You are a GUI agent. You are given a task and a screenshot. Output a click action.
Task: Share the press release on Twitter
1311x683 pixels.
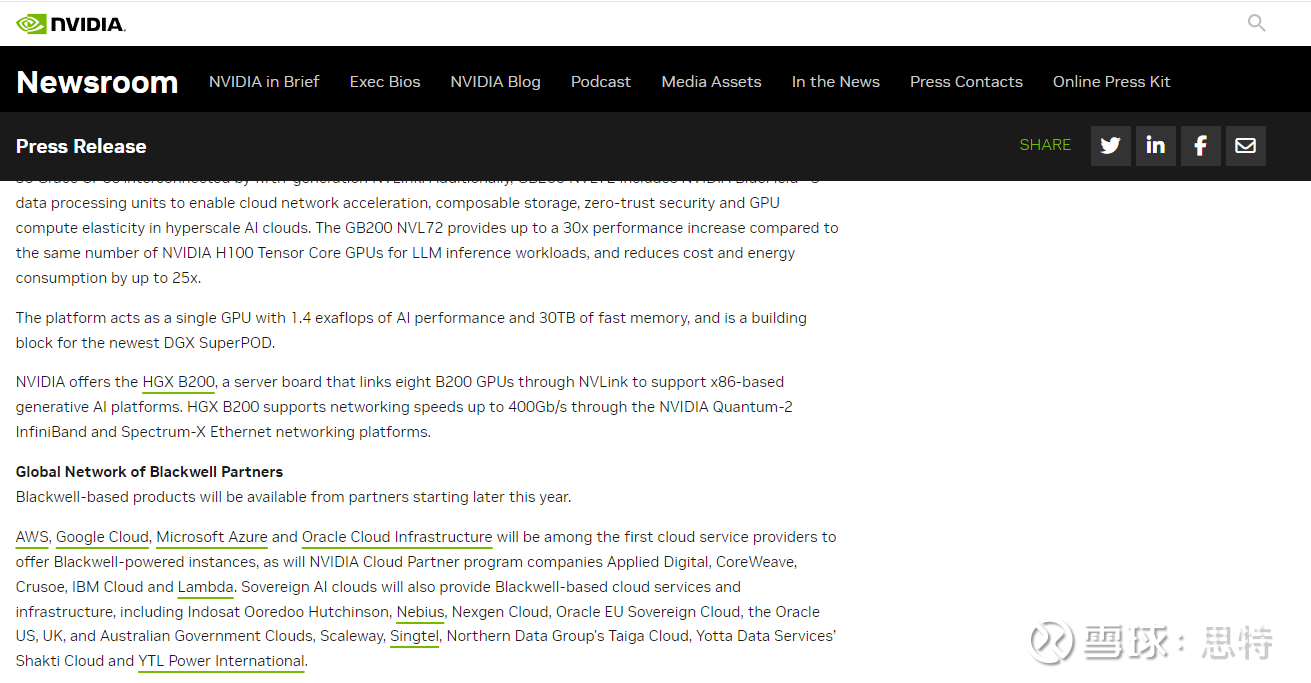tap(1110, 146)
